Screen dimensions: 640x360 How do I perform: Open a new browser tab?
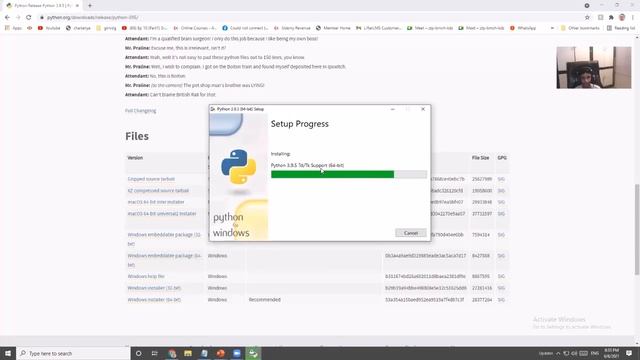[90, 6]
